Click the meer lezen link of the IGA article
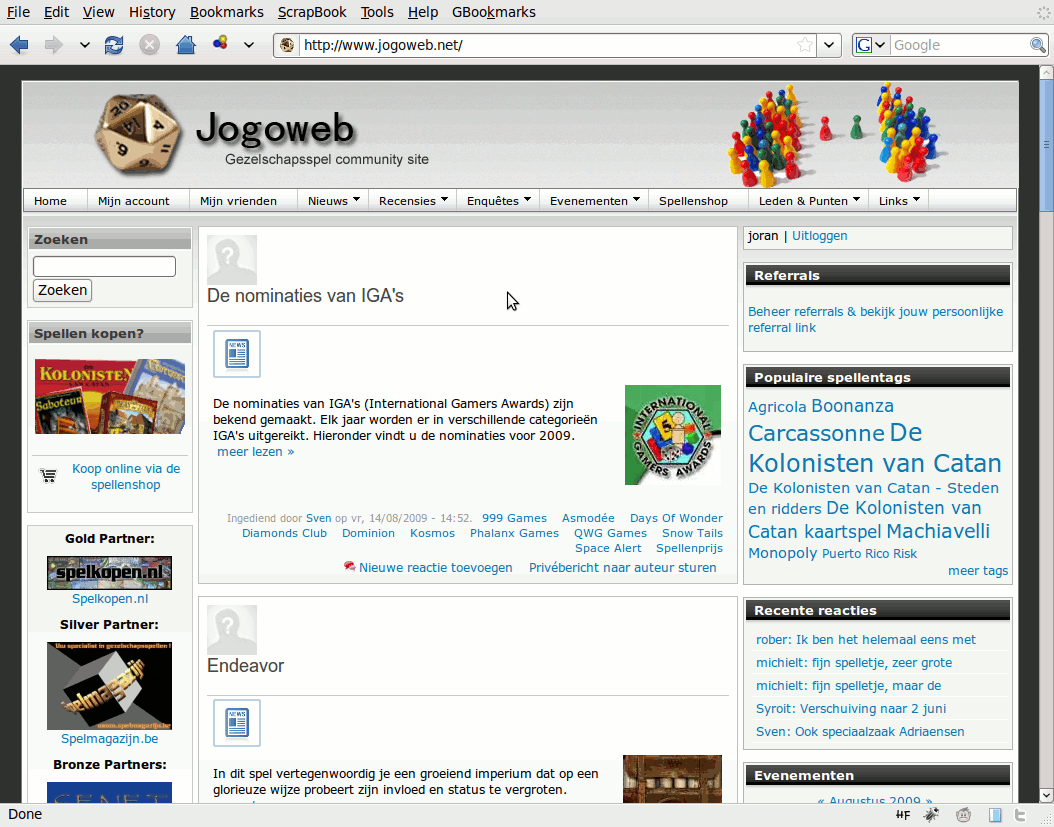The height and width of the screenshot is (827, 1054). (255, 452)
